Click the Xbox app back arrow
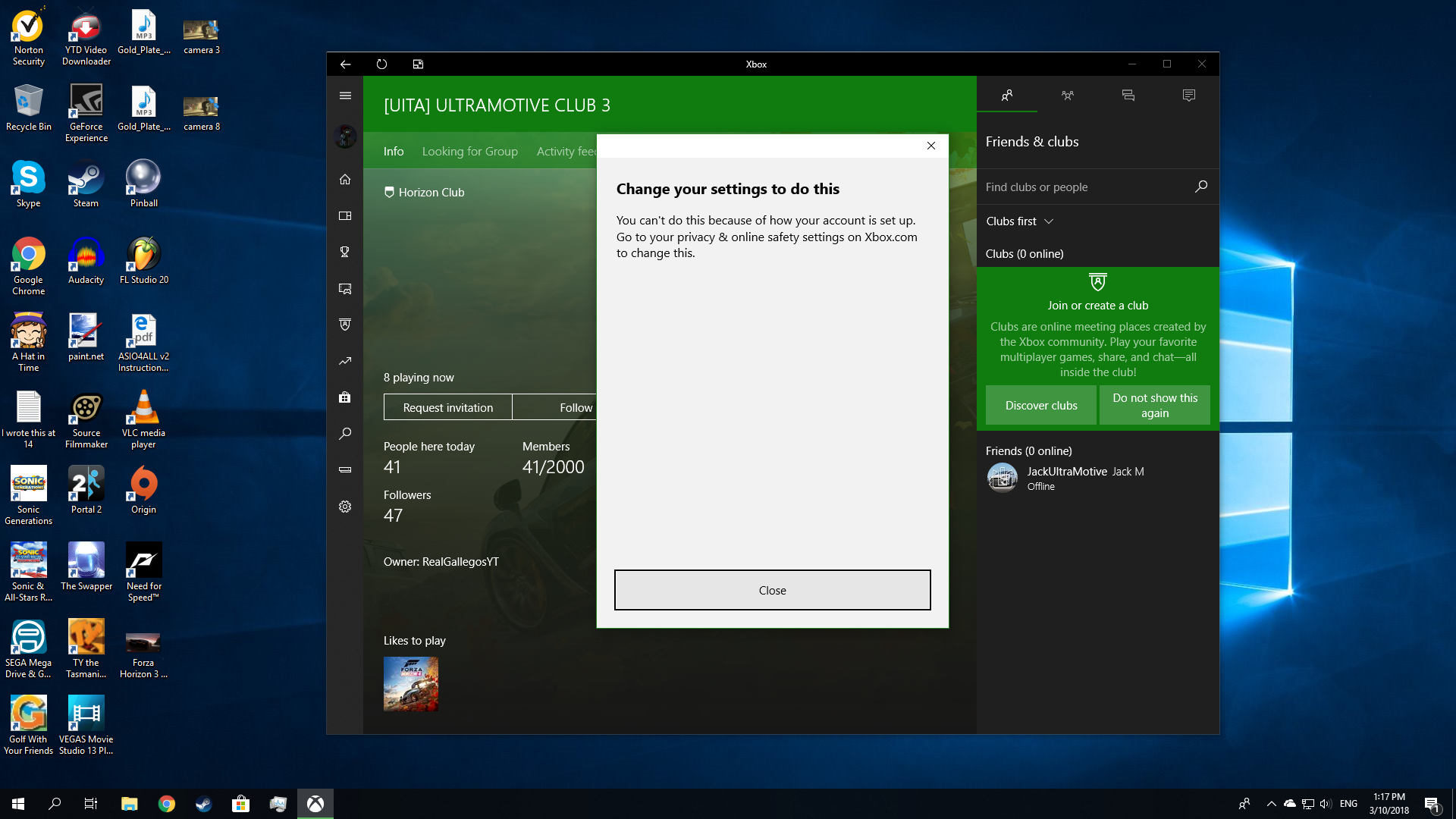Viewport: 1456px width, 819px height. (x=345, y=64)
